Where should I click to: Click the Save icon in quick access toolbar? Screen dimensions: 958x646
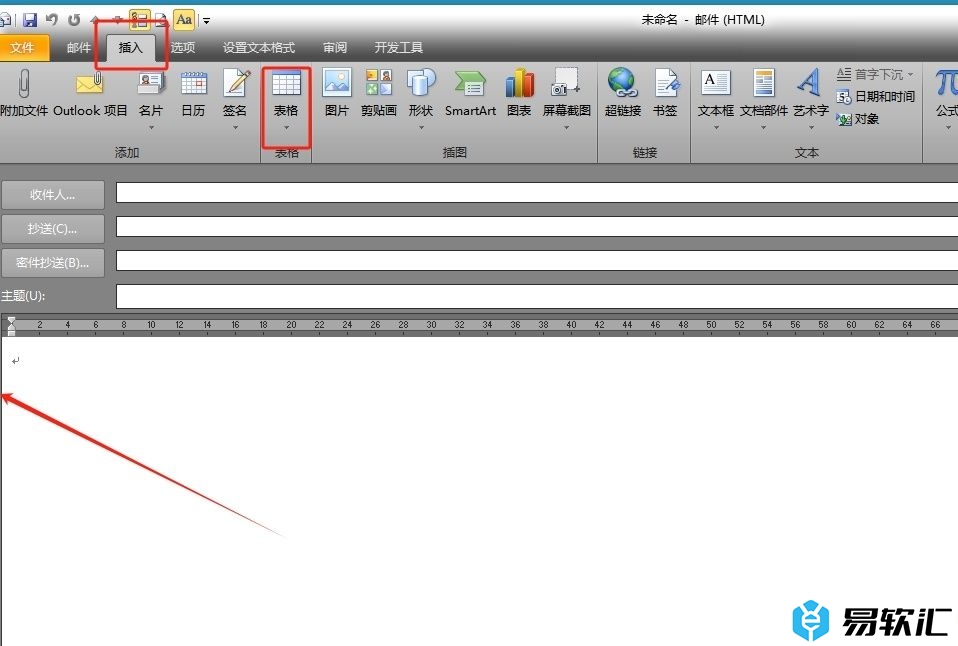click(29, 20)
